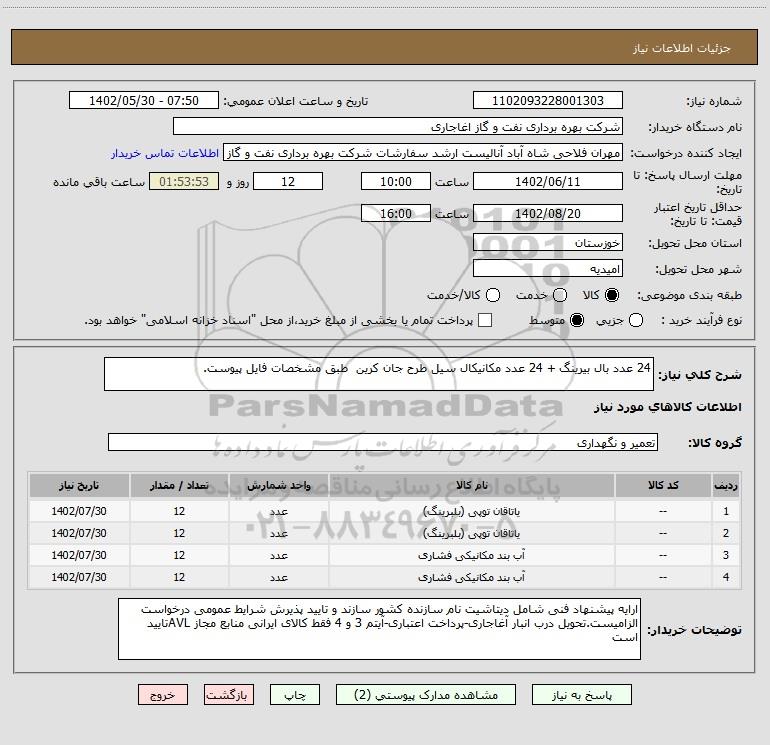The height and width of the screenshot is (745, 770).
Task: Click the ردیف column header
Action: 725,485
